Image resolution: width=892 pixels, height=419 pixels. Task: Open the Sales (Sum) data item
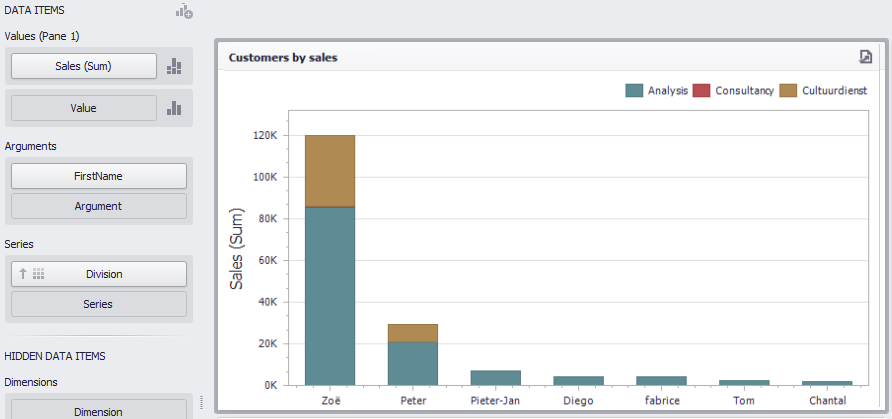84,67
